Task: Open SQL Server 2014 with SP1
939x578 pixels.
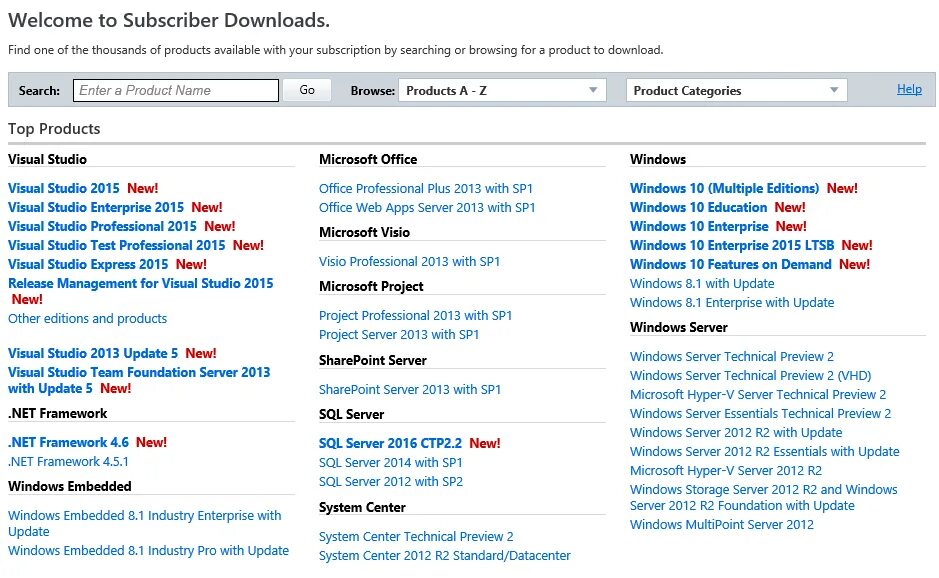Action: tap(390, 463)
